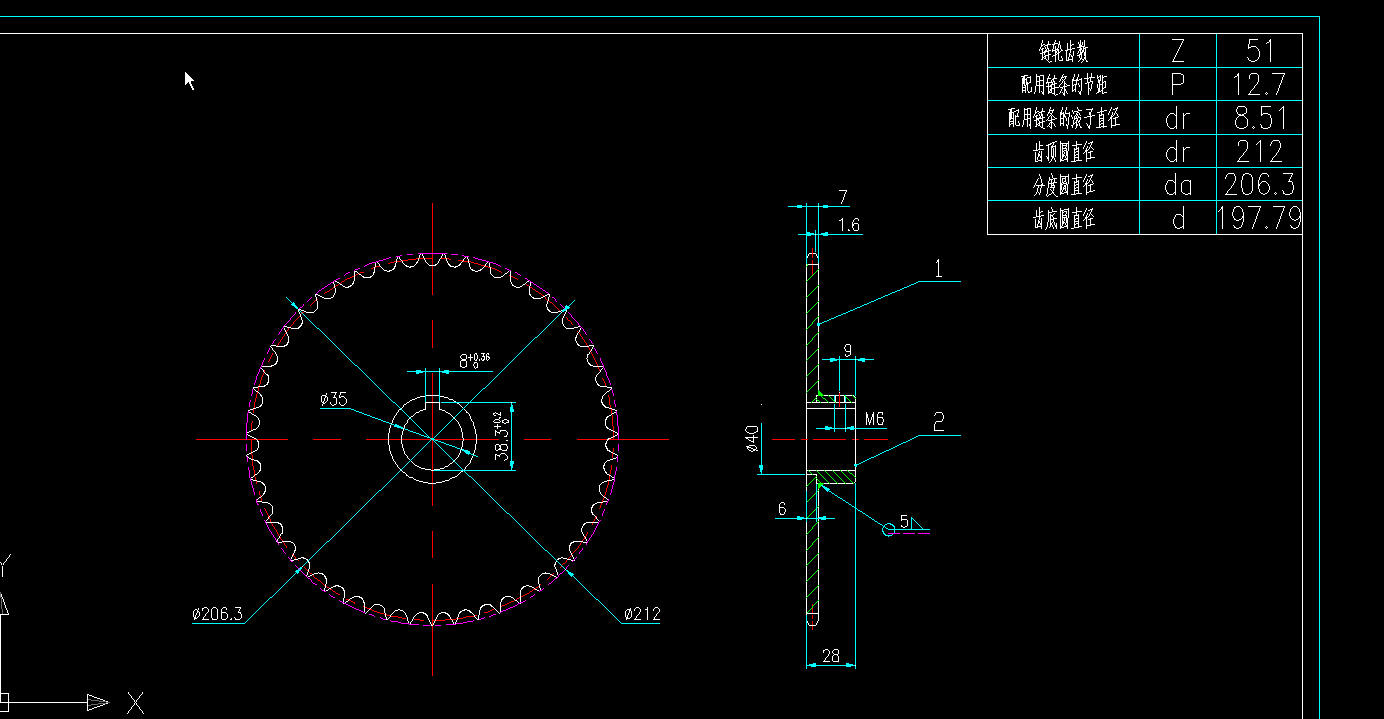Click the UCS X axis label
The width and height of the screenshot is (1384, 719).
(135, 703)
